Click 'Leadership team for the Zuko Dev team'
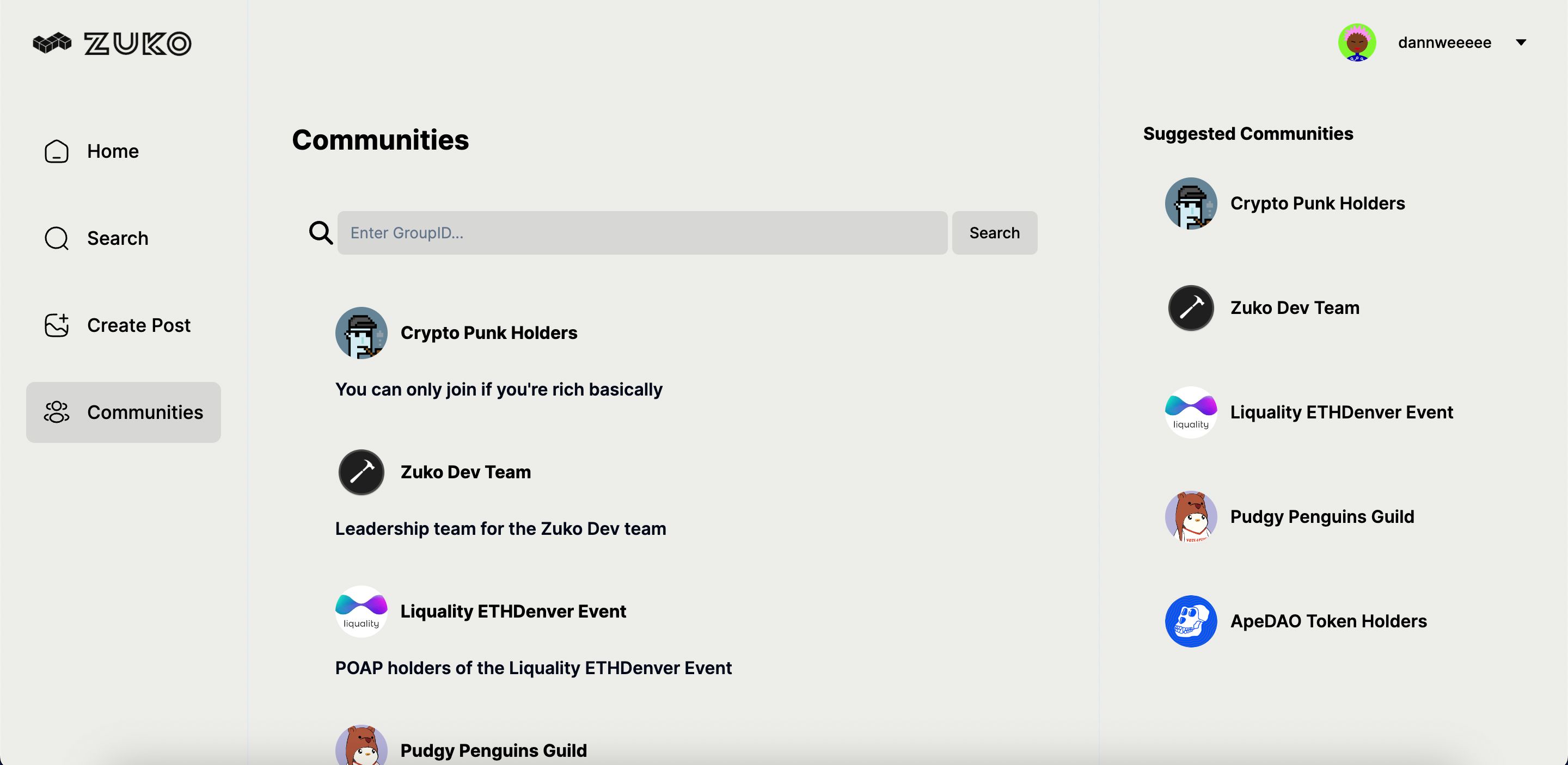This screenshot has width=1568, height=765. (x=500, y=529)
